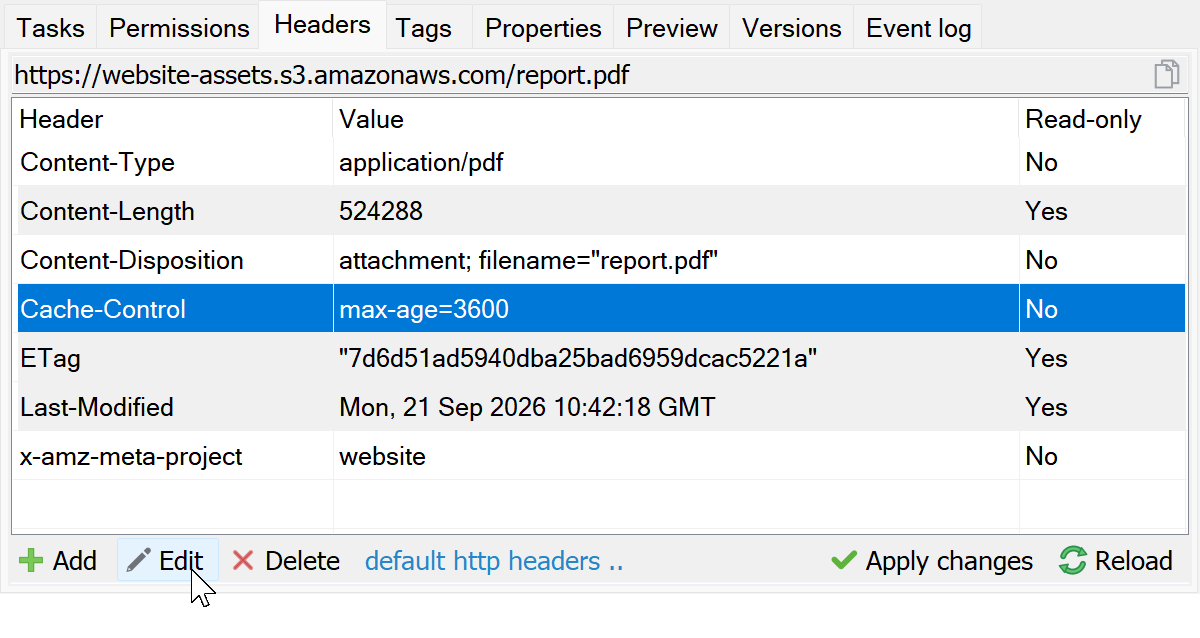Click the green Reload arrows icon
This screenshot has height=638, width=1200.
coord(1073,561)
